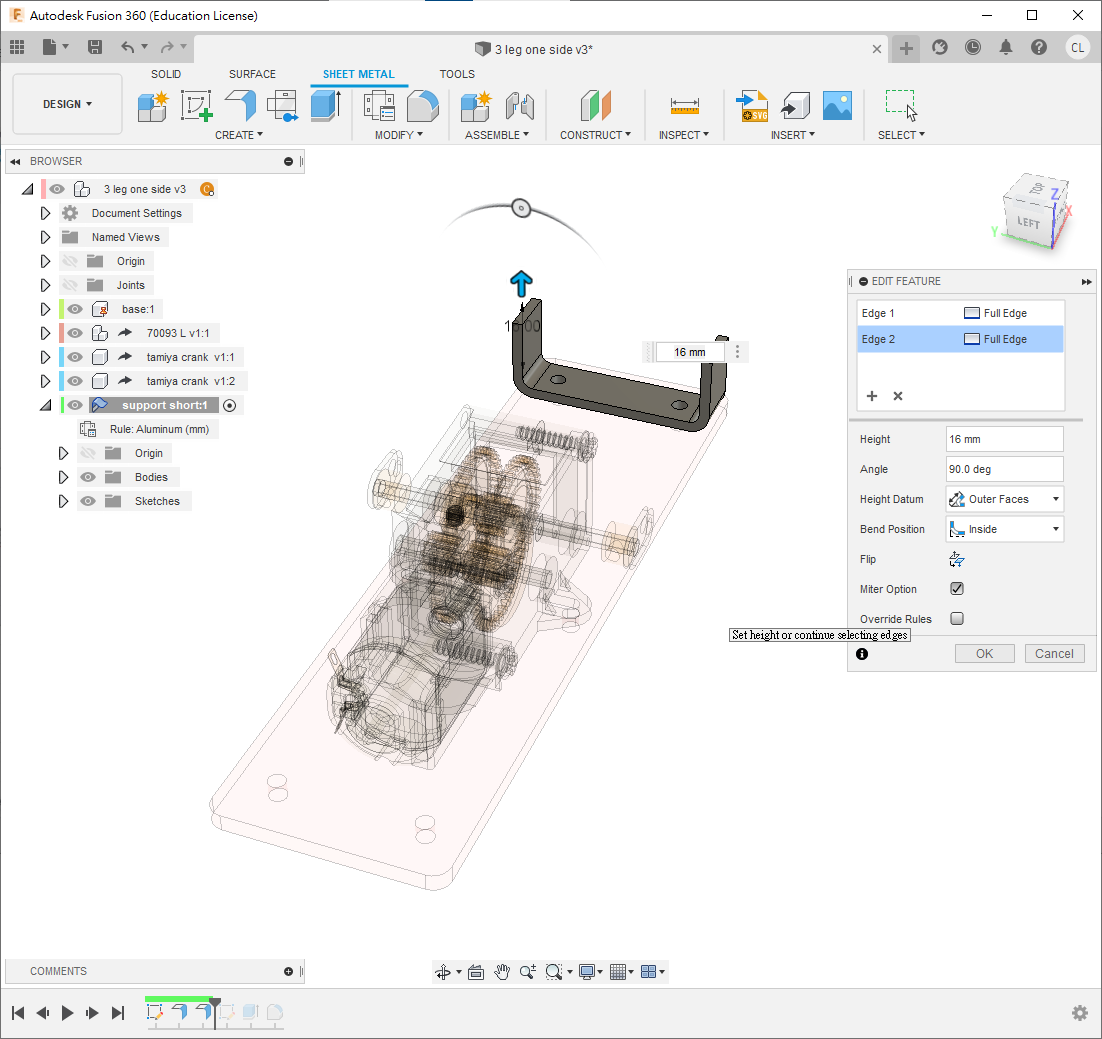Click the Pan hand tool in the navigation bar

pyautogui.click(x=502, y=971)
